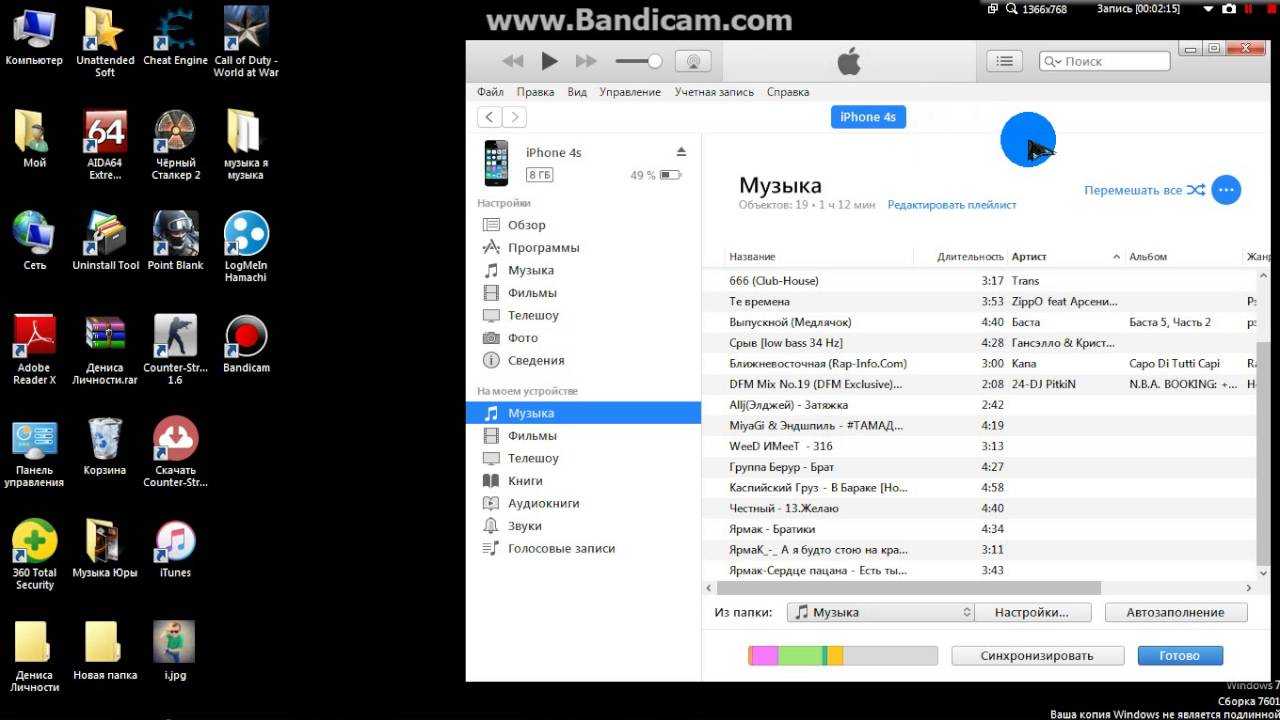Open the Вид menu

pos(577,92)
